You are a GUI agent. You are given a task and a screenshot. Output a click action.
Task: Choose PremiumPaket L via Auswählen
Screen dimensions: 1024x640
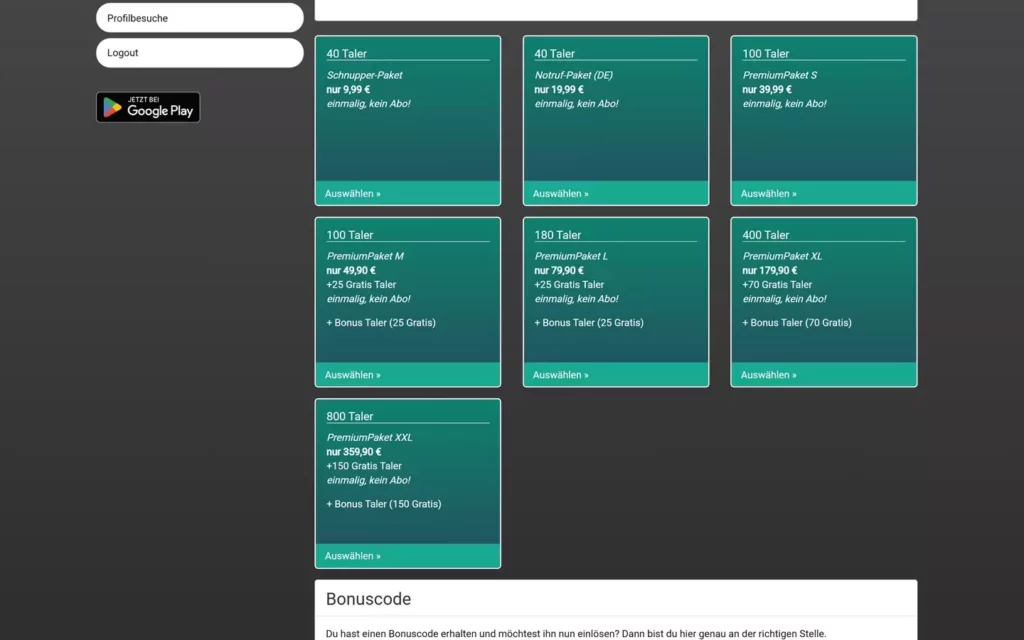(x=560, y=374)
